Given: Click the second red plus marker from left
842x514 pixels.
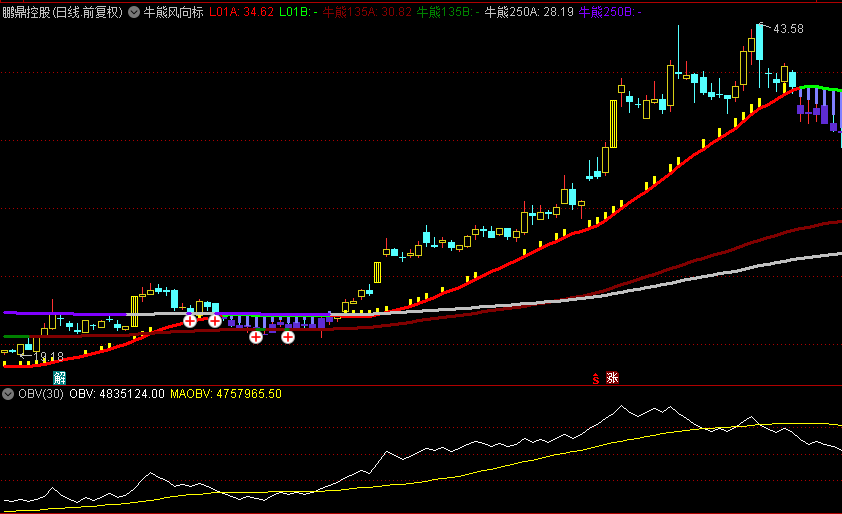Looking at the screenshot, I should coord(215,321).
